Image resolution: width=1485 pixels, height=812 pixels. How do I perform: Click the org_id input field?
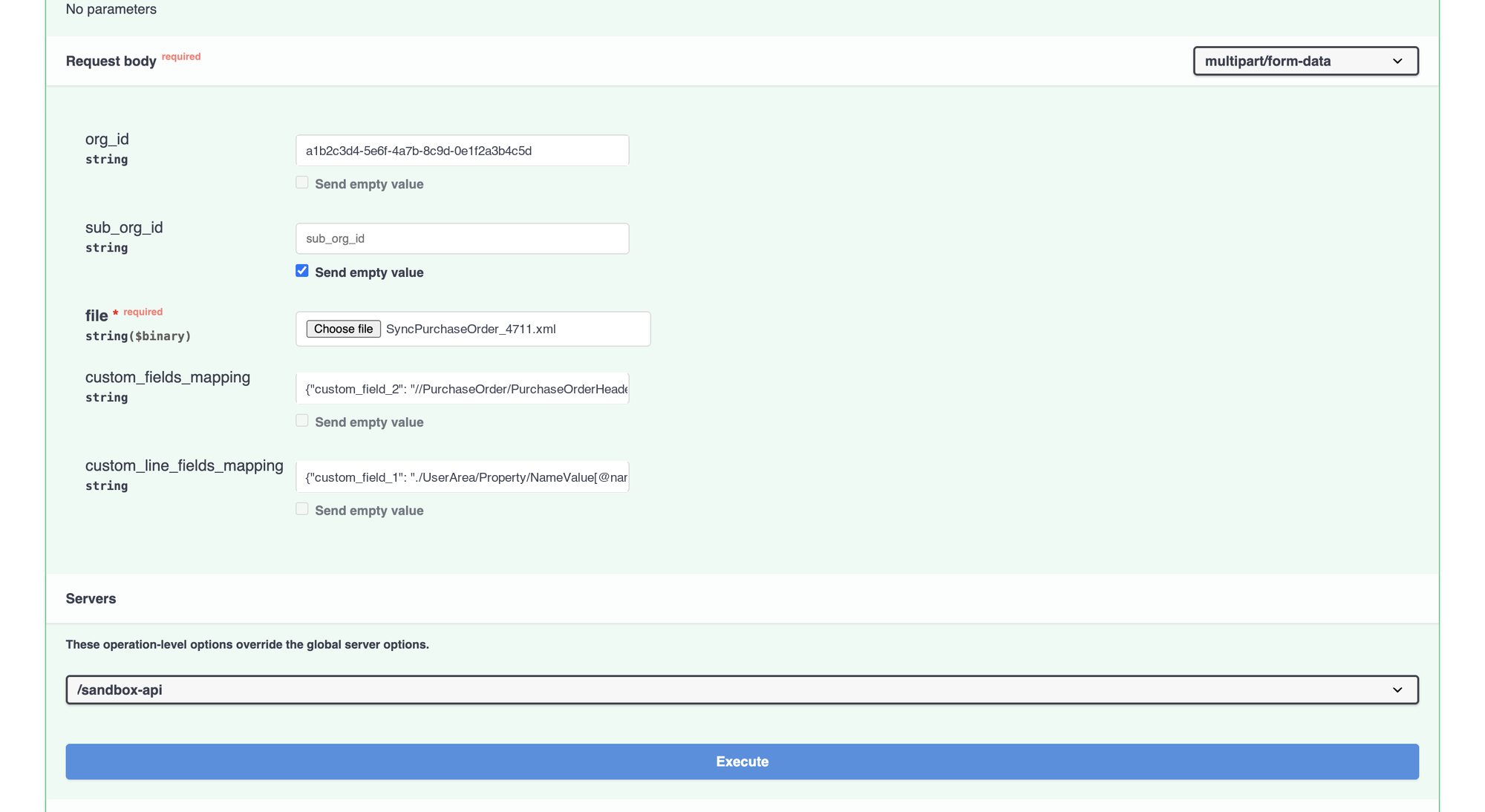(x=462, y=151)
